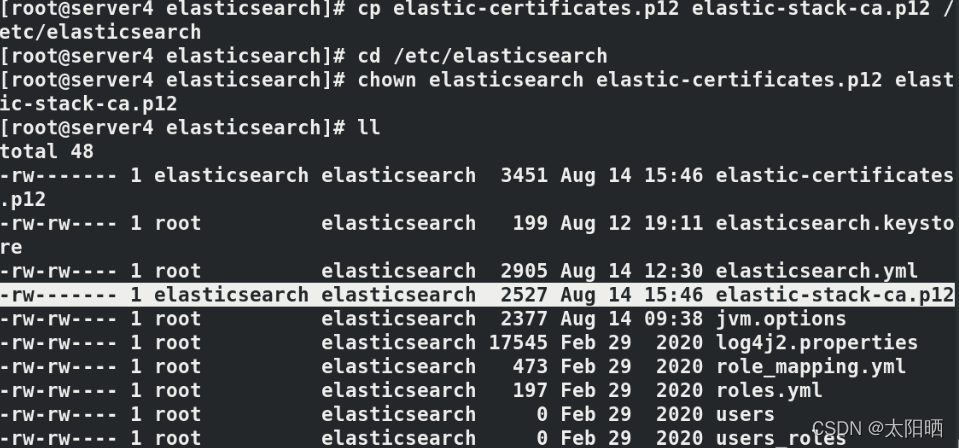
Task: Click the elastic-certificates file name in listing
Action: point(835,175)
